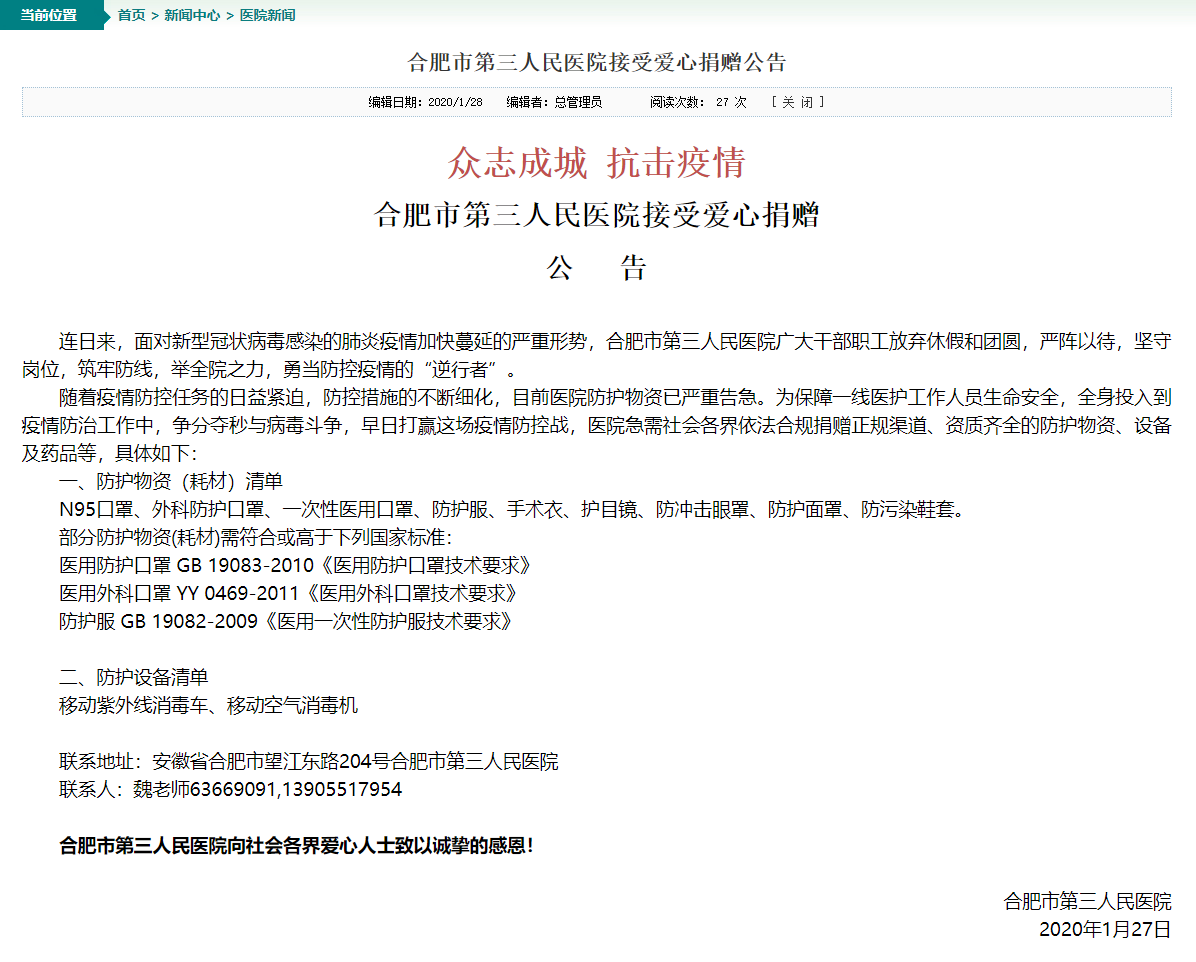Screen dimensions: 1196x962
Task: Click the standard GB 19083-2010 line
Action: pyautogui.click(x=294, y=565)
